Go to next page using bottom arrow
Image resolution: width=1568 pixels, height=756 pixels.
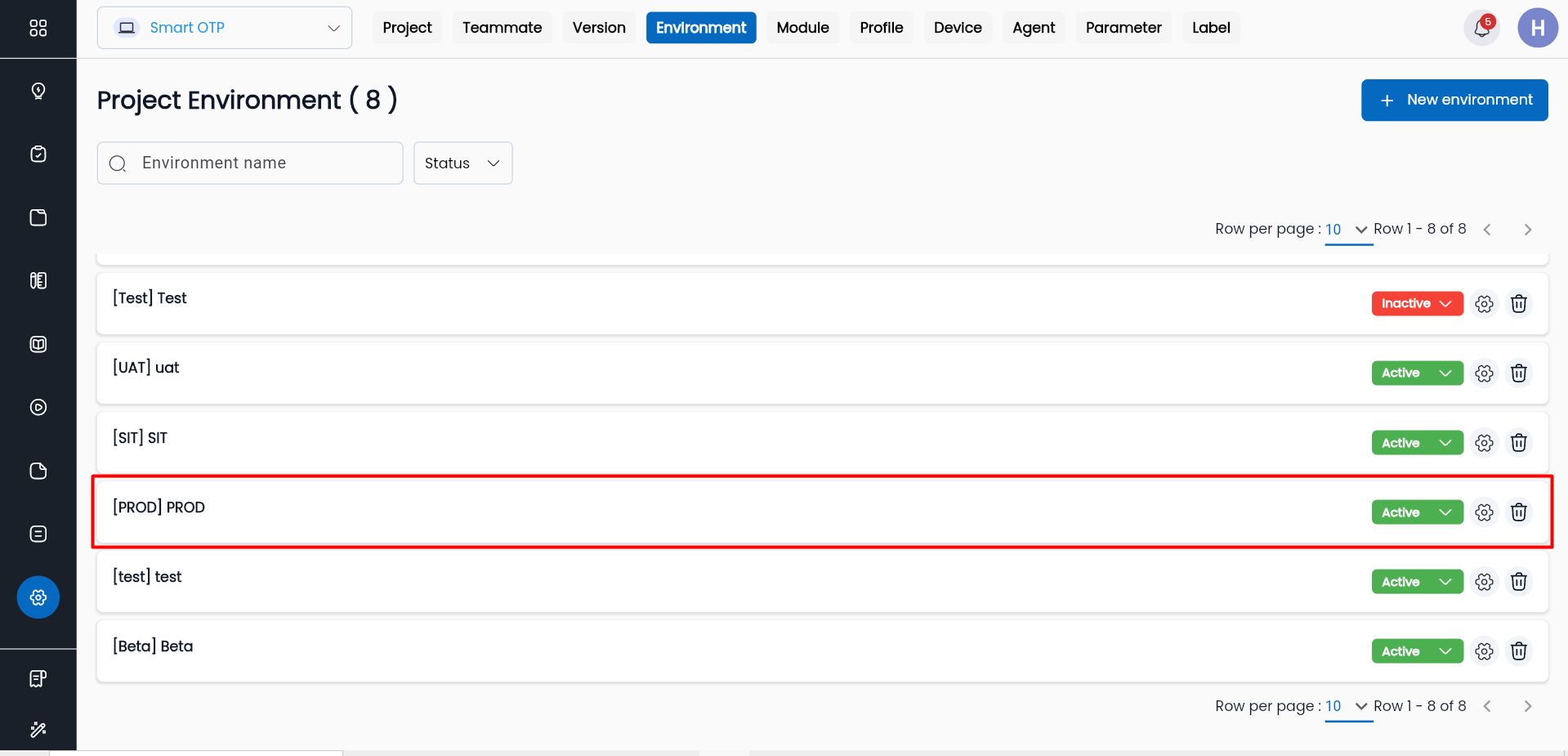click(x=1527, y=706)
